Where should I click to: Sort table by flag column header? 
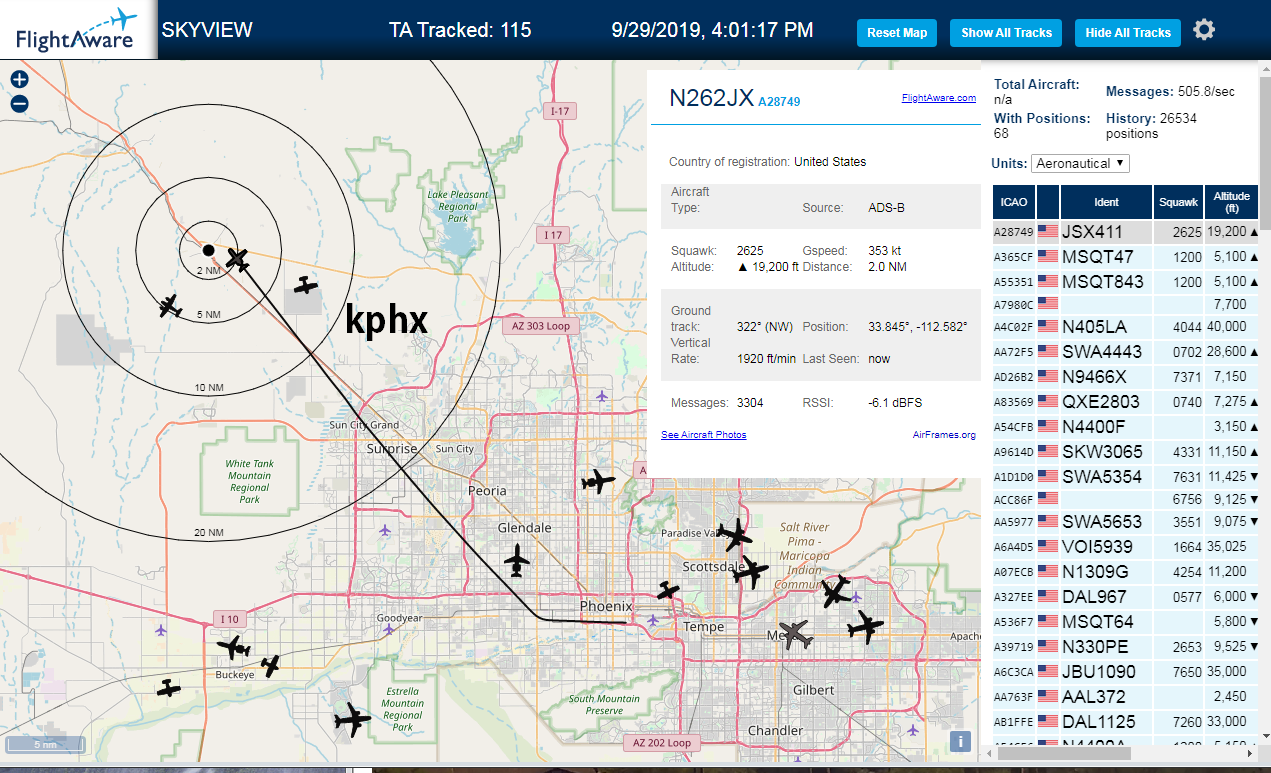tap(1047, 201)
